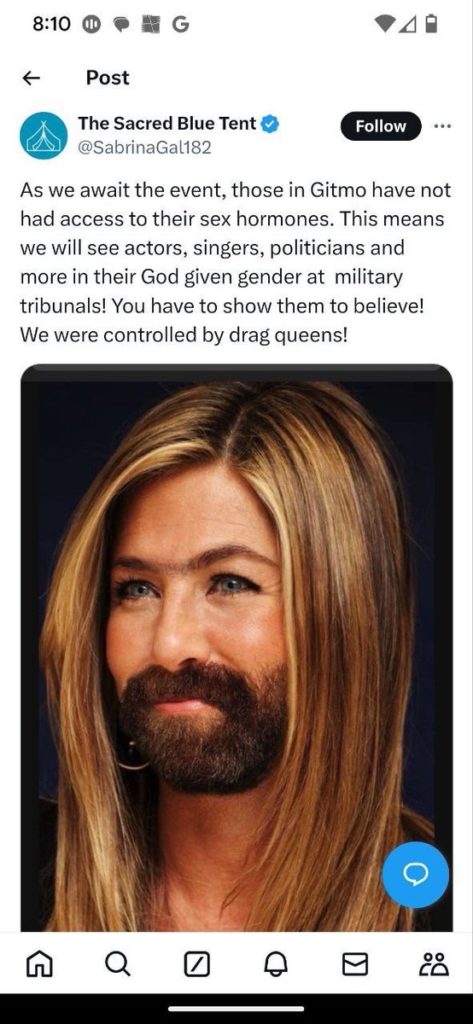This screenshot has height=1024, width=473.
Task: Tap the @SabrinaGal182 handle
Action: pyautogui.click(x=144, y=148)
